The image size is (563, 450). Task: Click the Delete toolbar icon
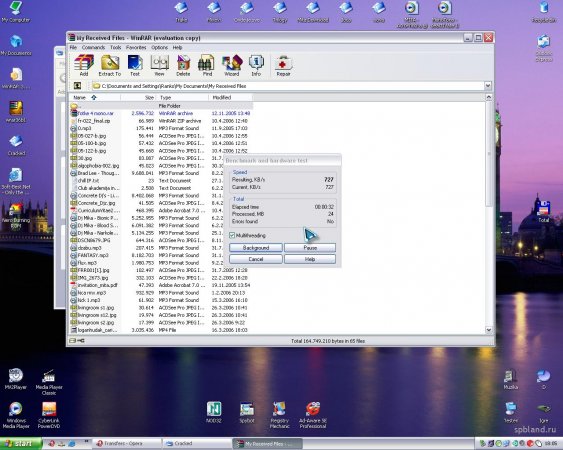(x=183, y=65)
